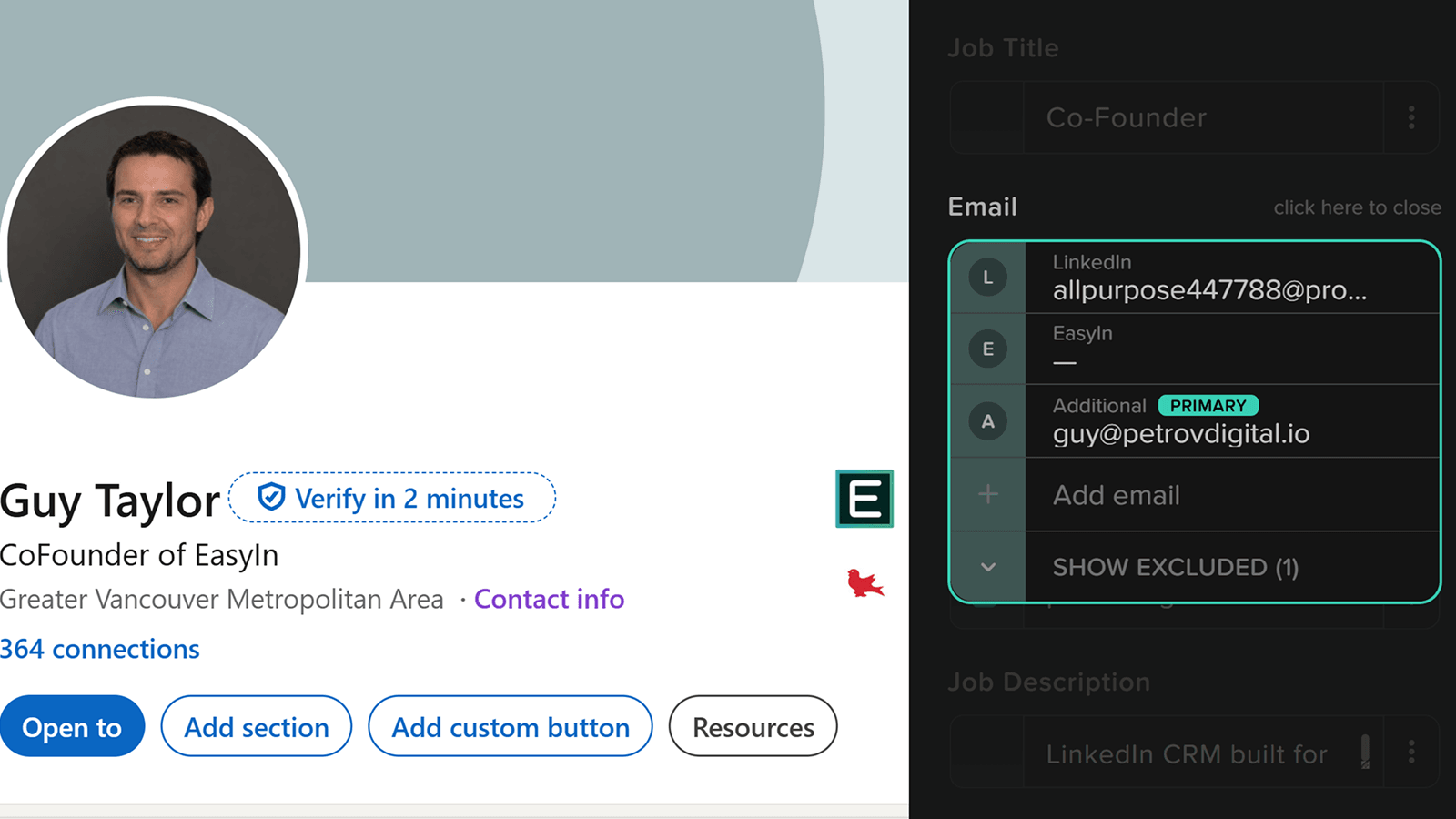Click the A badge on the Additional email row
The image size is (1456, 819).
[x=987, y=421]
